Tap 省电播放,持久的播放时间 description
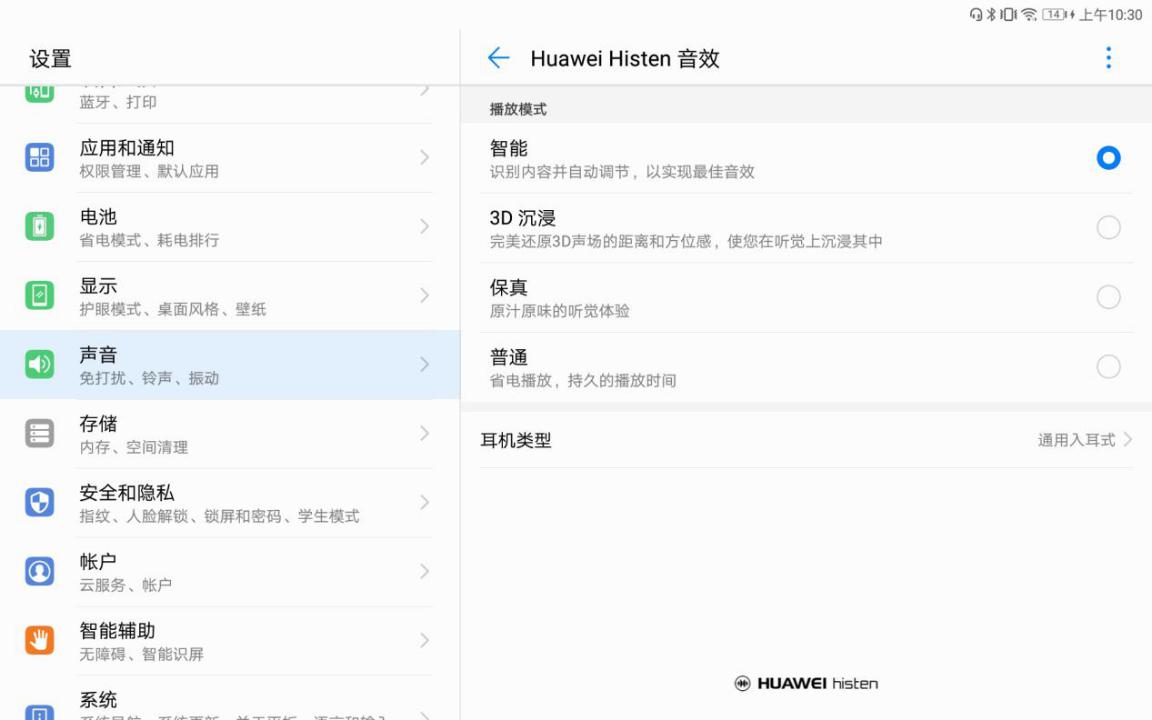Screen dimensions: 1152x720 click(x=583, y=381)
